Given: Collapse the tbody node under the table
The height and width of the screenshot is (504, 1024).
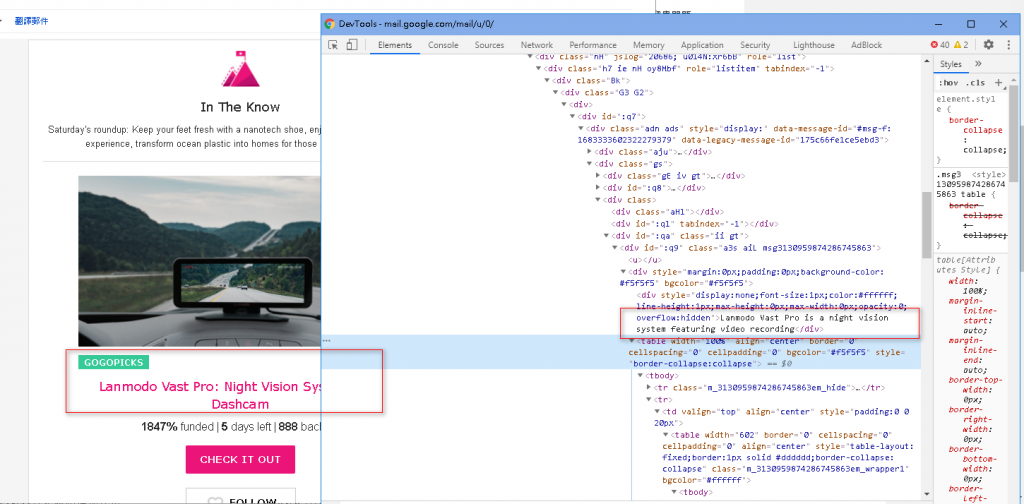Looking at the screenshot, I should tap(640, 376).
